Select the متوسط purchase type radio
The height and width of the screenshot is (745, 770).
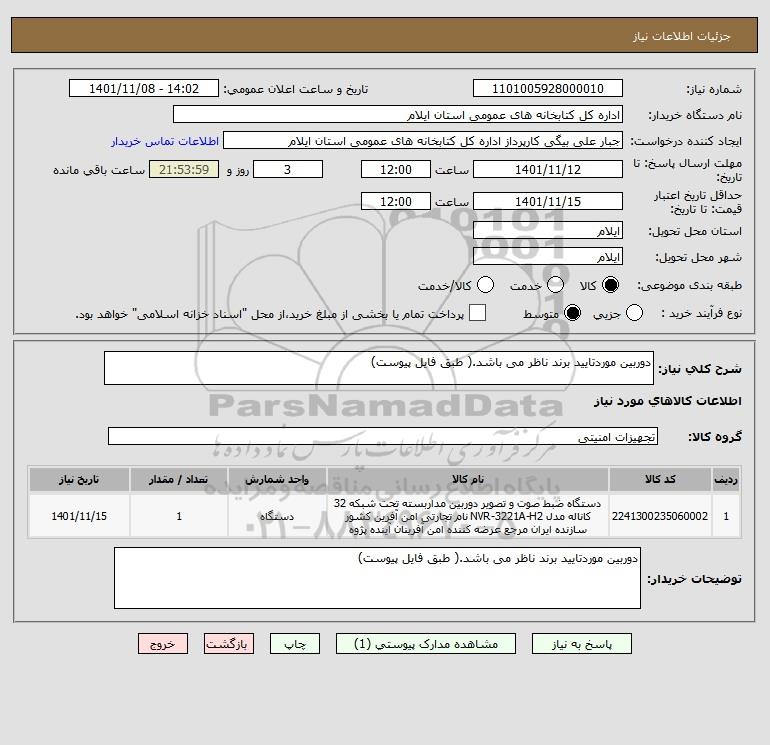[572, 313]
